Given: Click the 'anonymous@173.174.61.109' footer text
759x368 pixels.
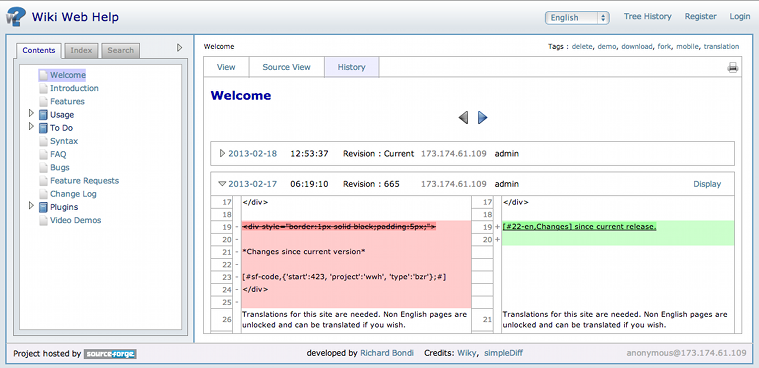Looking at the screenshot, I should (x=686, y=353).
